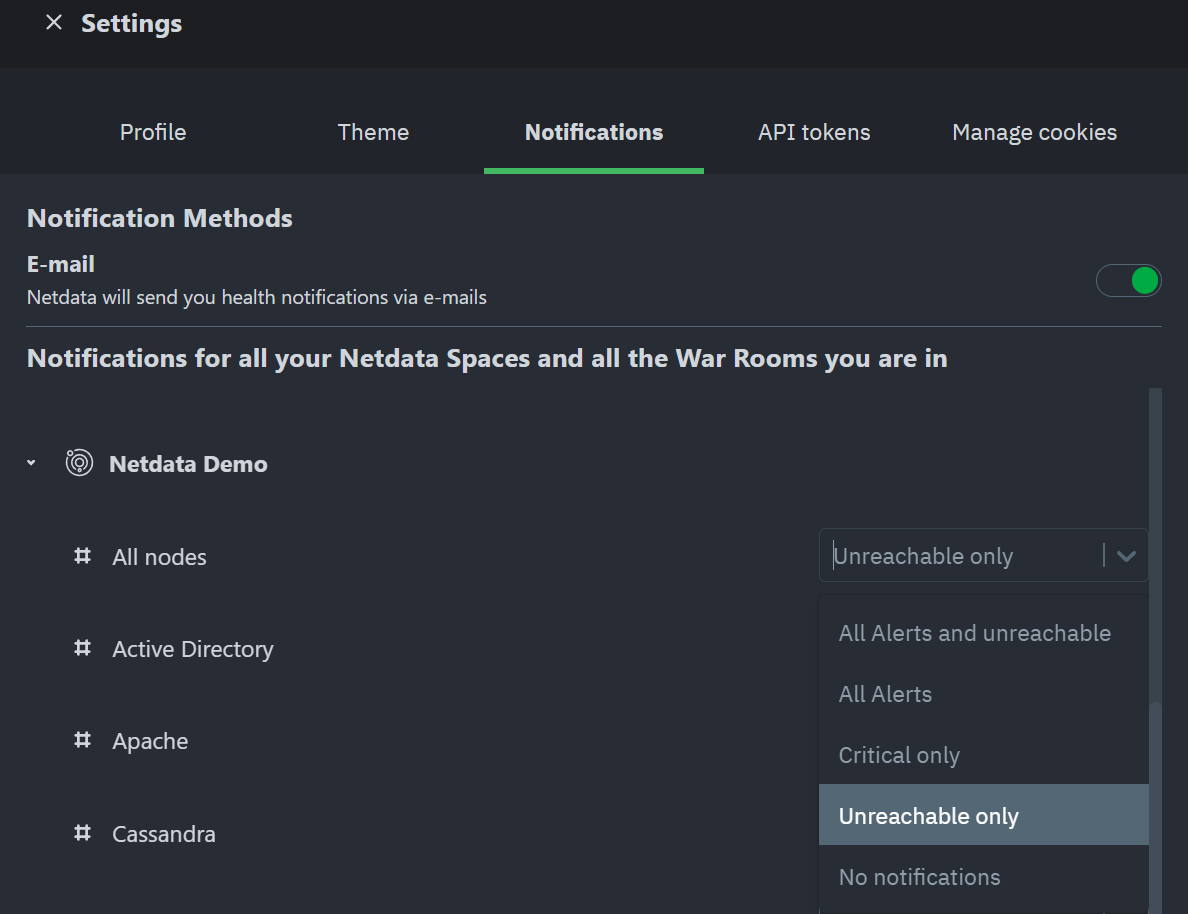Open the Theme tab
Viewport: 1188px width, 914px height.
coord(373,132)
